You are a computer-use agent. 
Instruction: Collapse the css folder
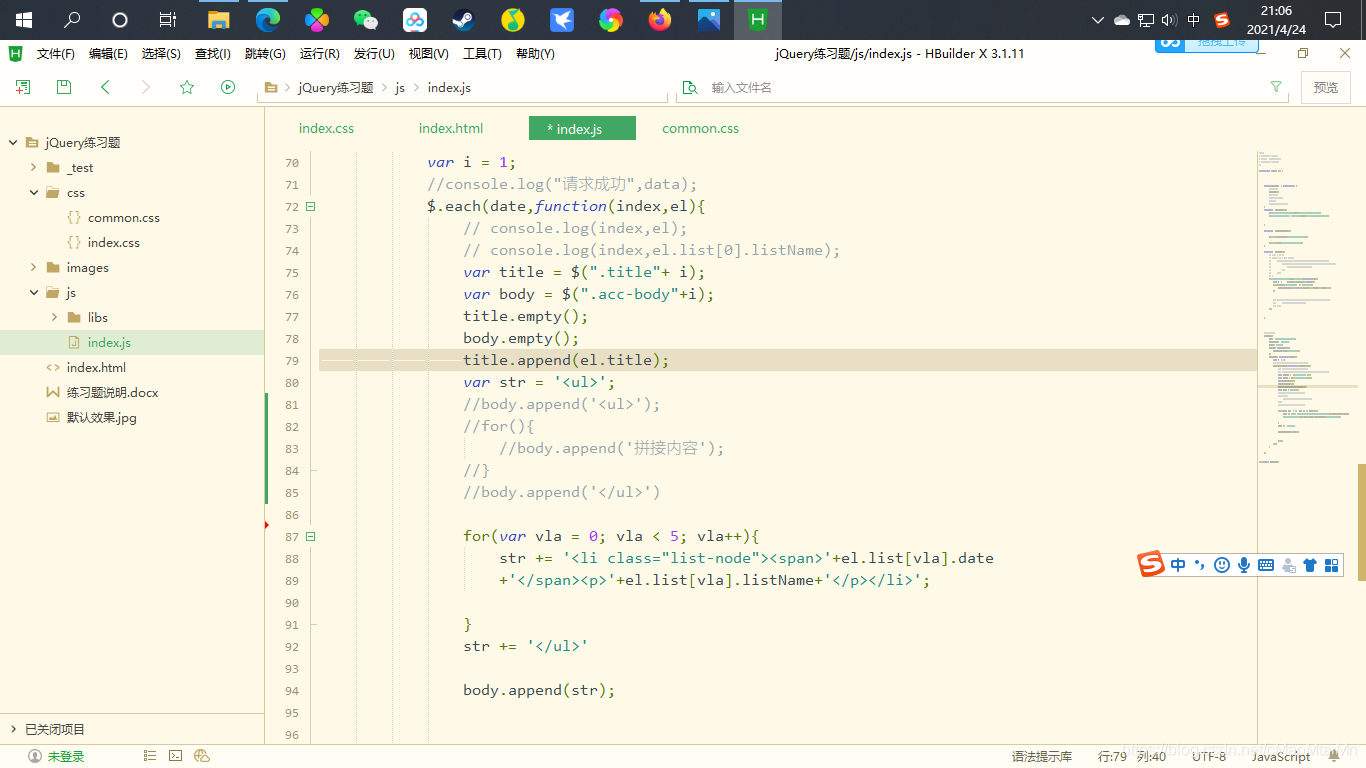[x=33, y=193]
